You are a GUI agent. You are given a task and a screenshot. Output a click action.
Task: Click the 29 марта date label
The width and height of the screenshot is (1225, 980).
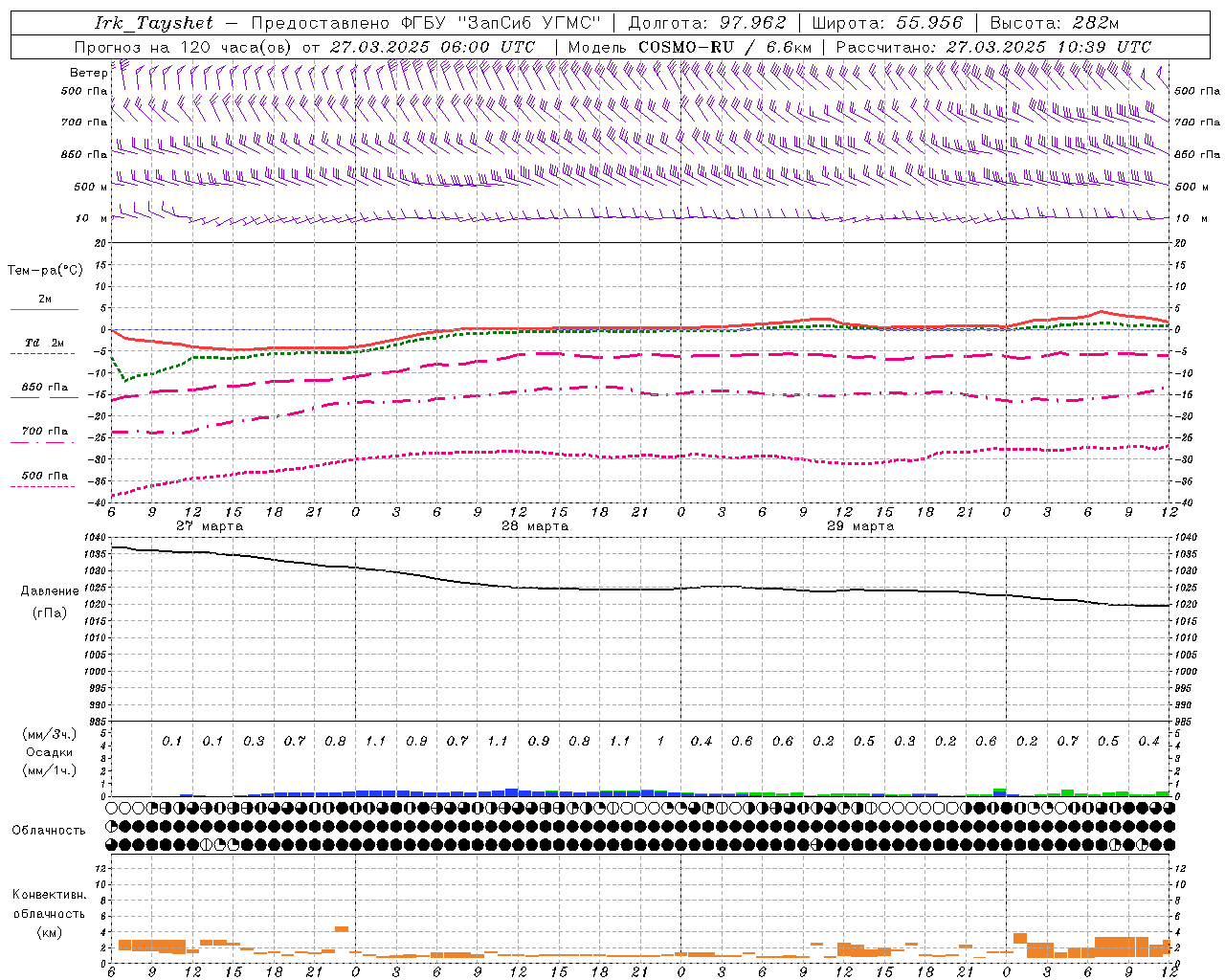861,526
